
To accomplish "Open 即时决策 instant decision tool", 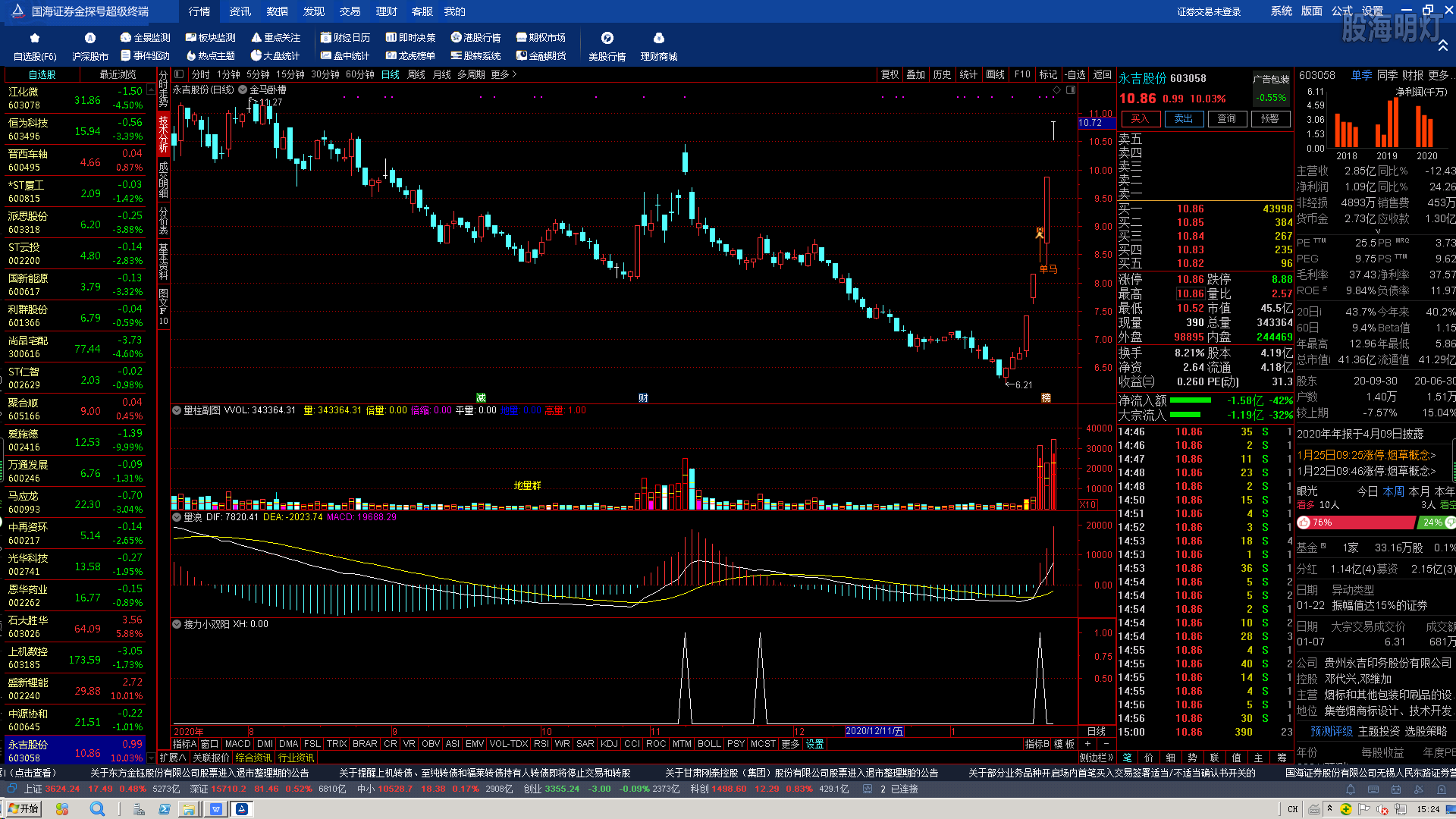I will [411, 37].
